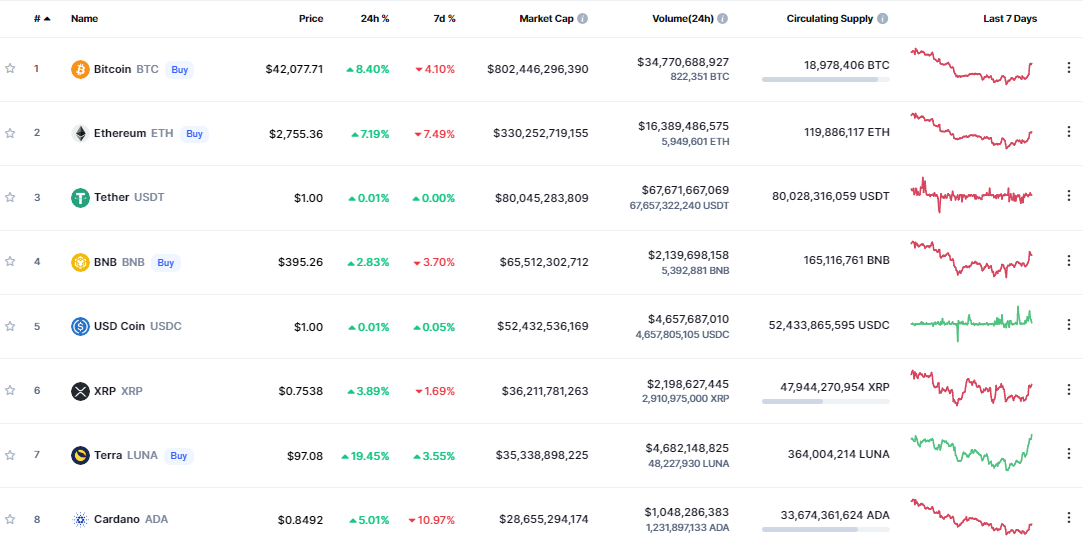The image size is (1083, 541).
Task: Click the XRP logo icon
Action: pos(80,391)
